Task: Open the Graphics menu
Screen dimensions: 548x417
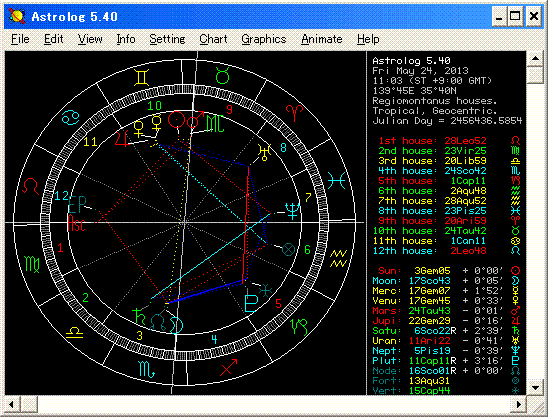Action: tap(264, 39)
